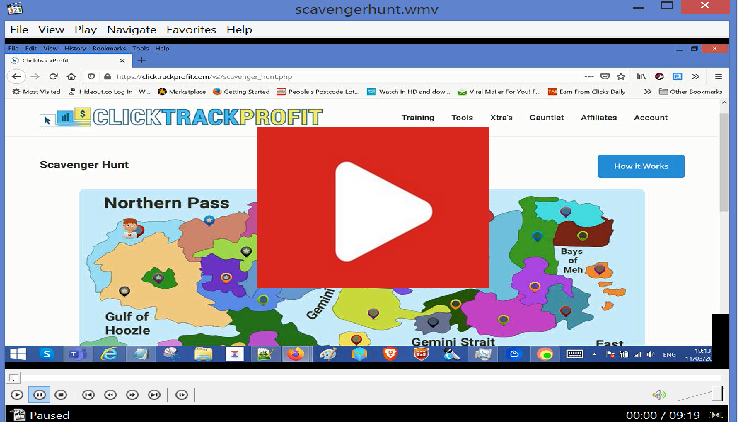Click the media player icon in the title bar

[x=16, y=8]
